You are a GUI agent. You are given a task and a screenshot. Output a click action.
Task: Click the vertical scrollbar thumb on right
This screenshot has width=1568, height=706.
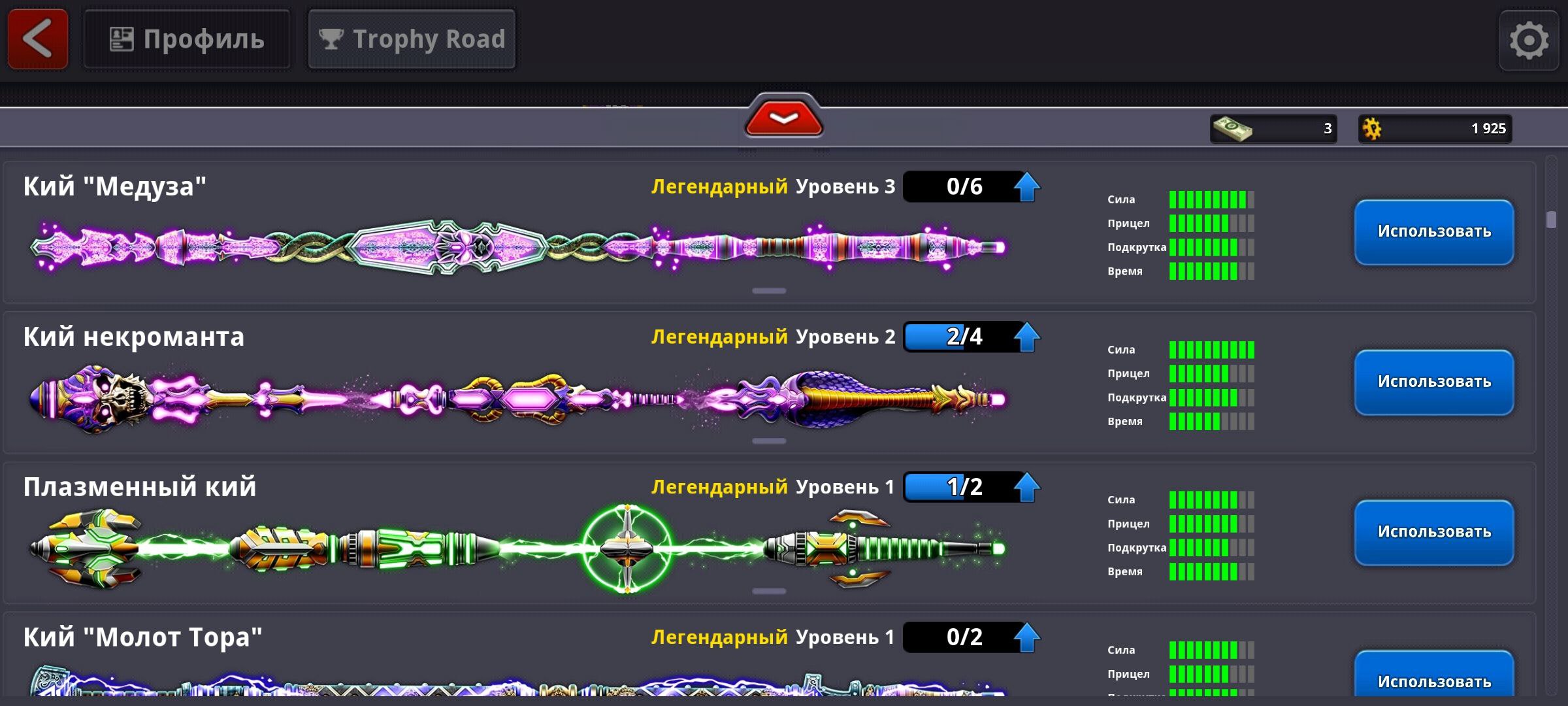pyautogui.click(x=1552, y=220)
